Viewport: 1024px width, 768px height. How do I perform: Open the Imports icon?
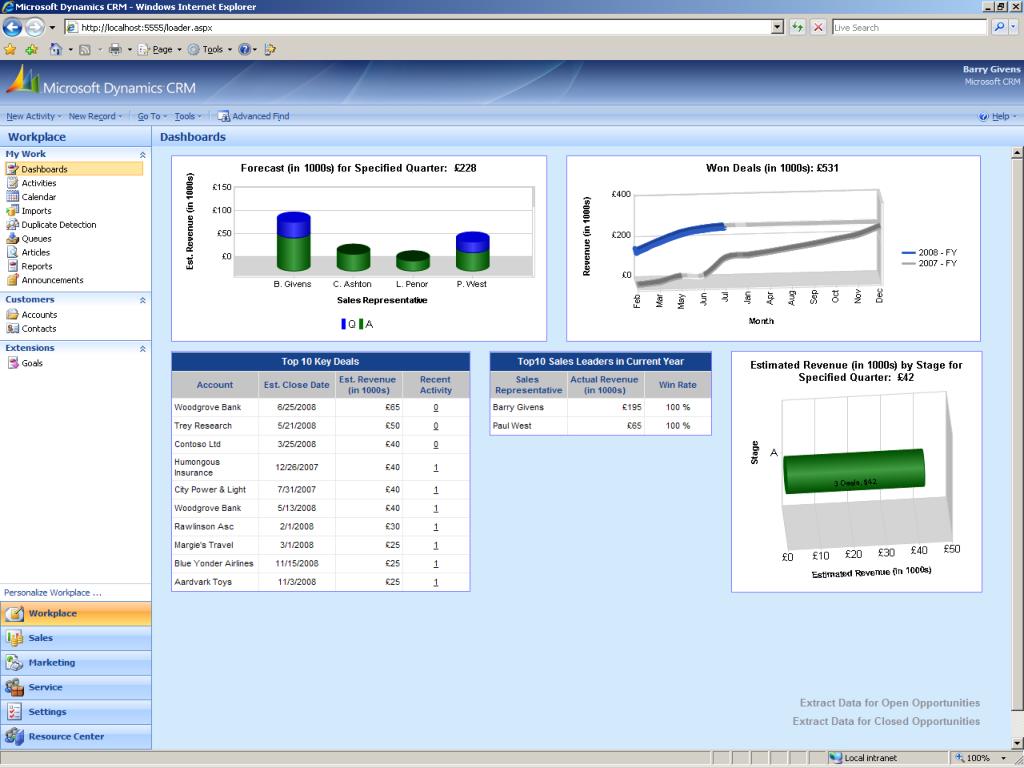(12, 211)
